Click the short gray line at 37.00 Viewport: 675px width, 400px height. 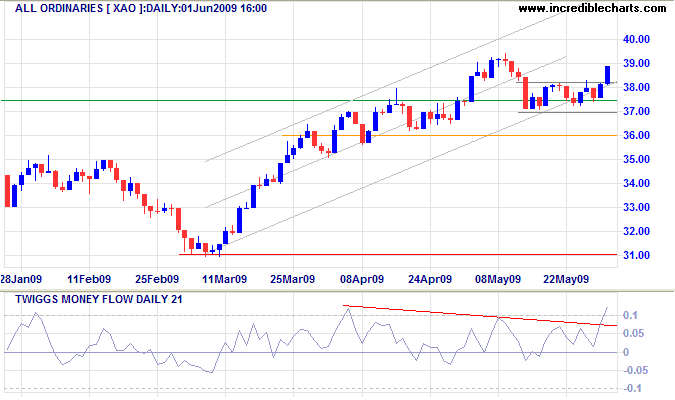tap(567, 112)
